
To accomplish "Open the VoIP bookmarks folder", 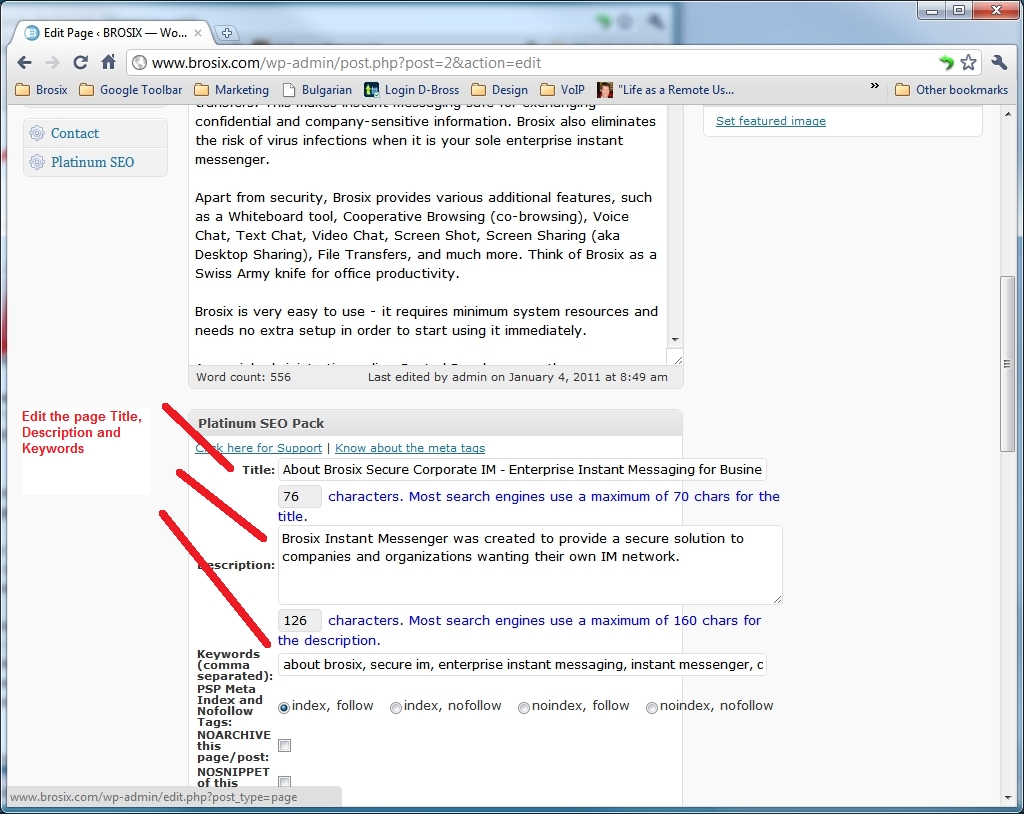I will coord(562,90).
